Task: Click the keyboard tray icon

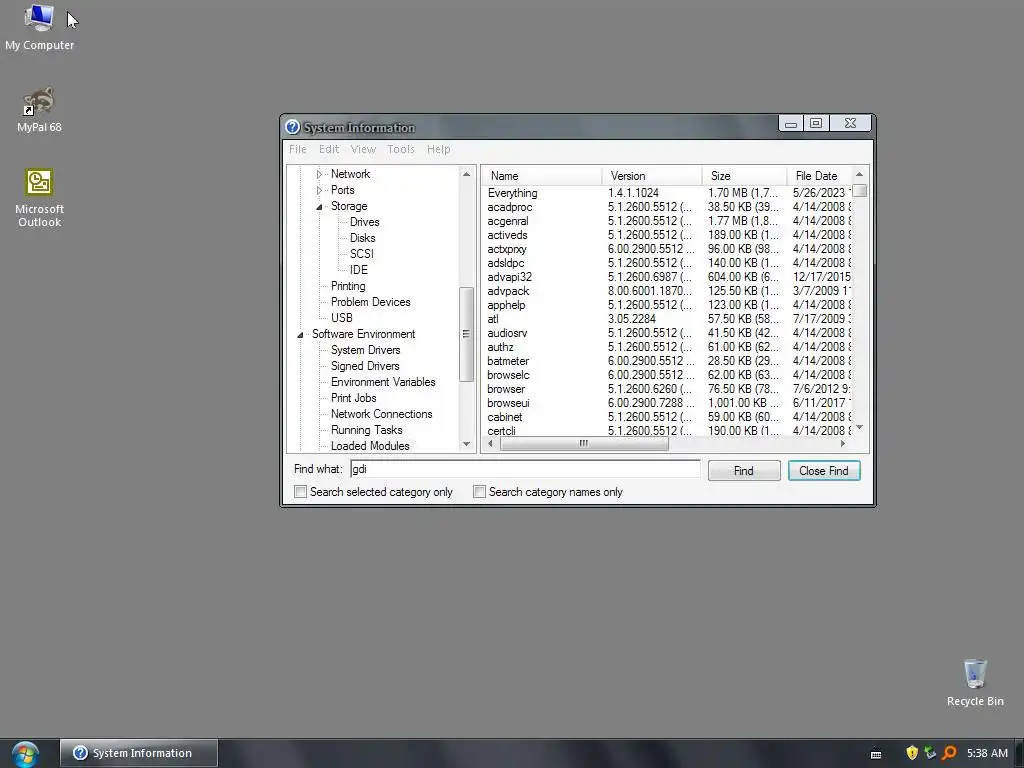Action: click(876, 754)
